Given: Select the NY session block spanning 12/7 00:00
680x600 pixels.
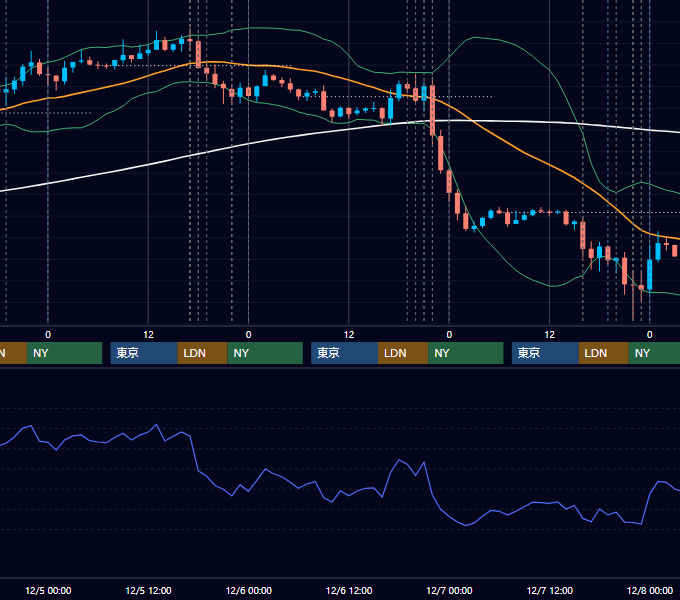Looking at the screenshot, I should [x=466, y=353].
